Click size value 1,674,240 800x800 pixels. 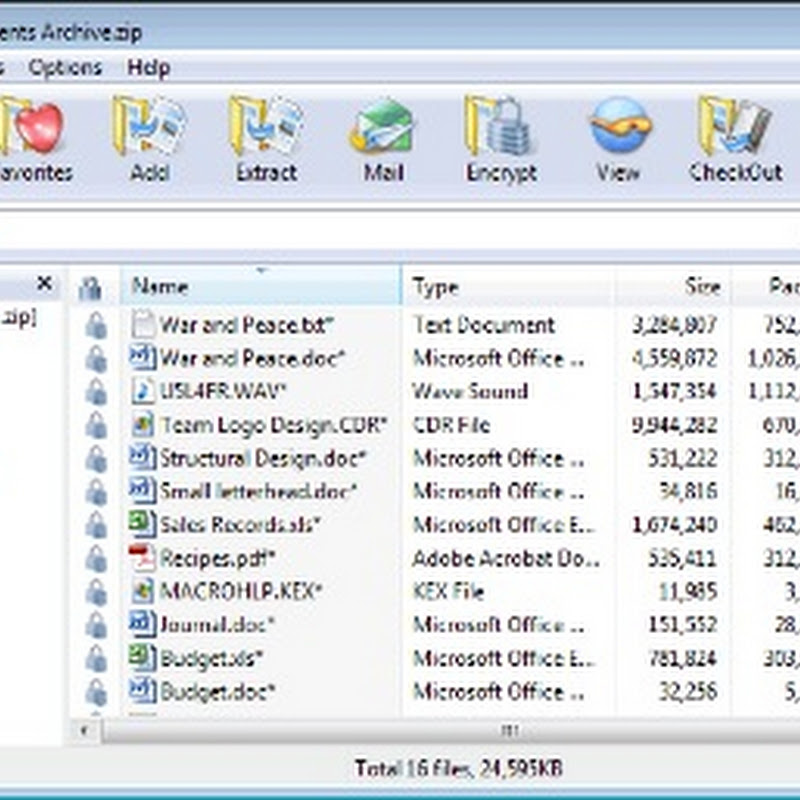pyautogui.click(x=674, y=525)
